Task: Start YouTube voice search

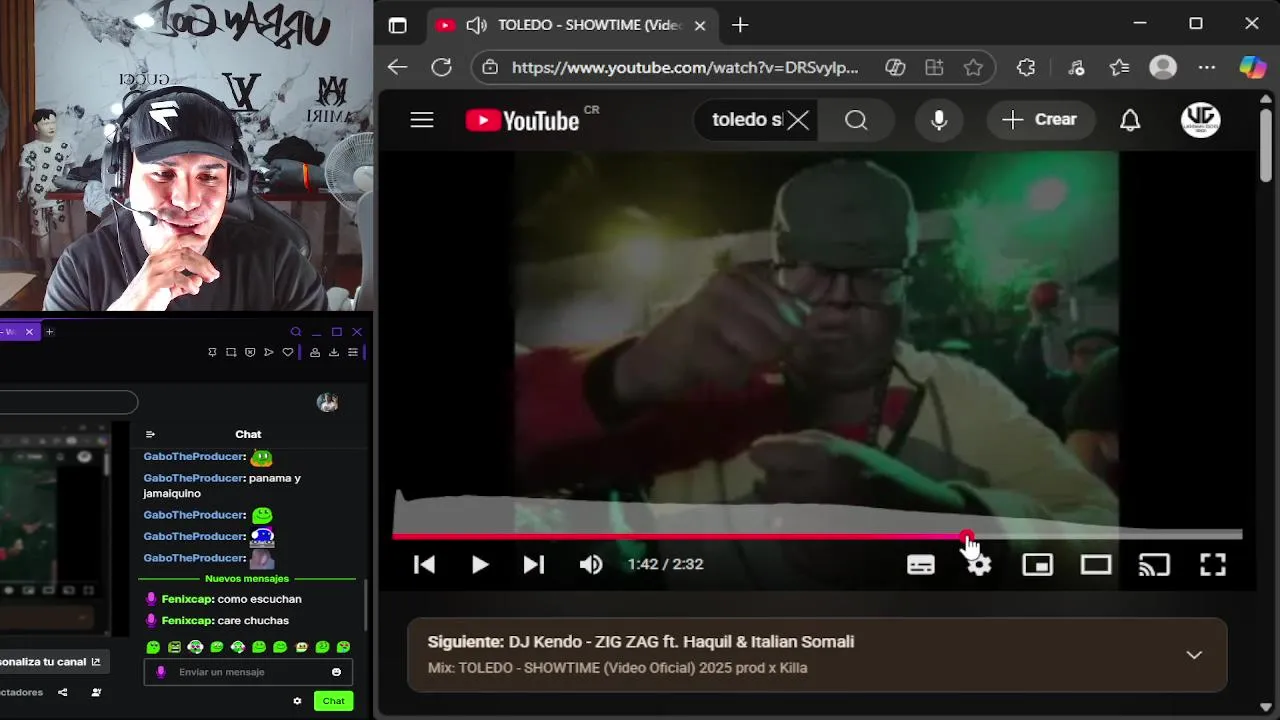Action: (938, 120)
